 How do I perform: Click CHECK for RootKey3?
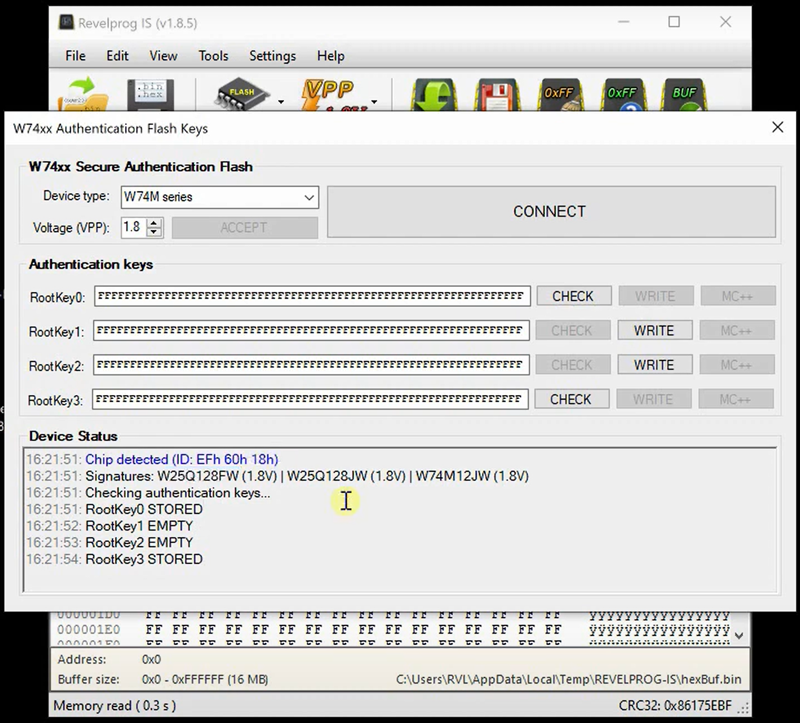[x=571, y=399]
